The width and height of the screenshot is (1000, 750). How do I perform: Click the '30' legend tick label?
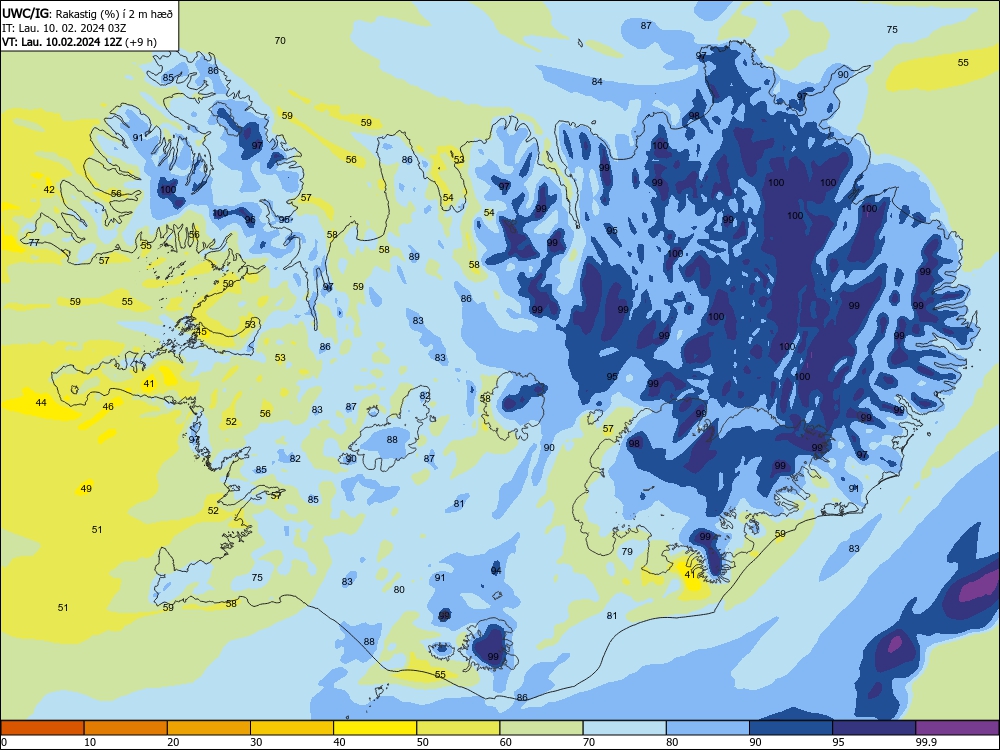coord(256,742)
